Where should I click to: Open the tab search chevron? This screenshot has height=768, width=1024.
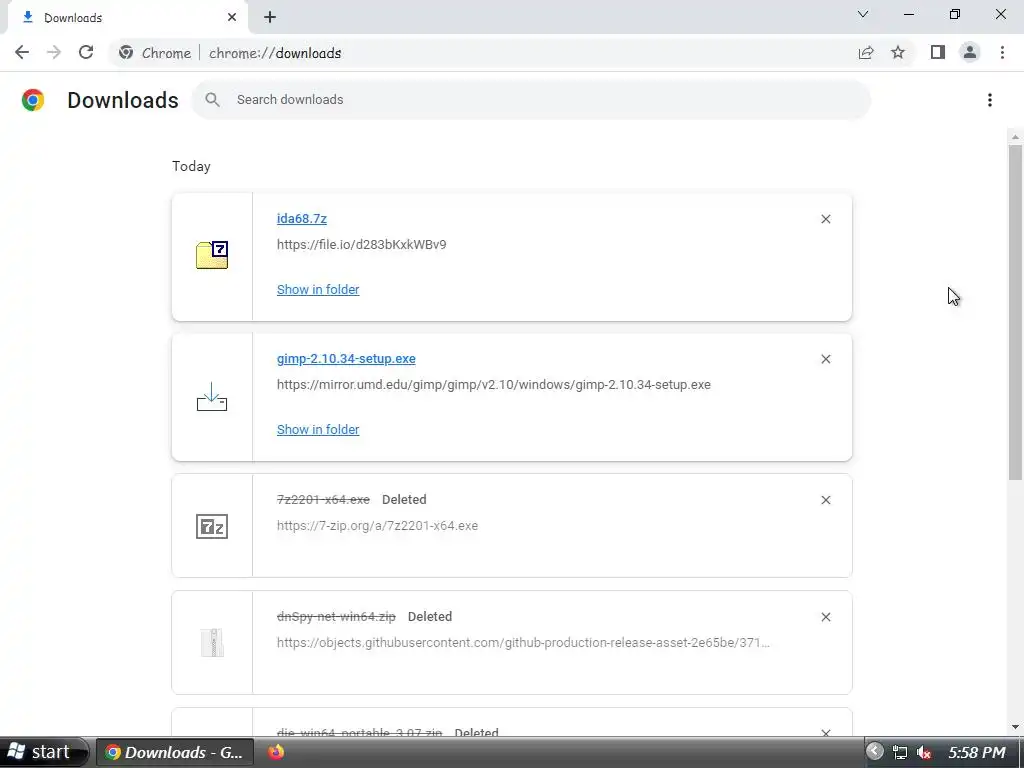coord(863,14)
